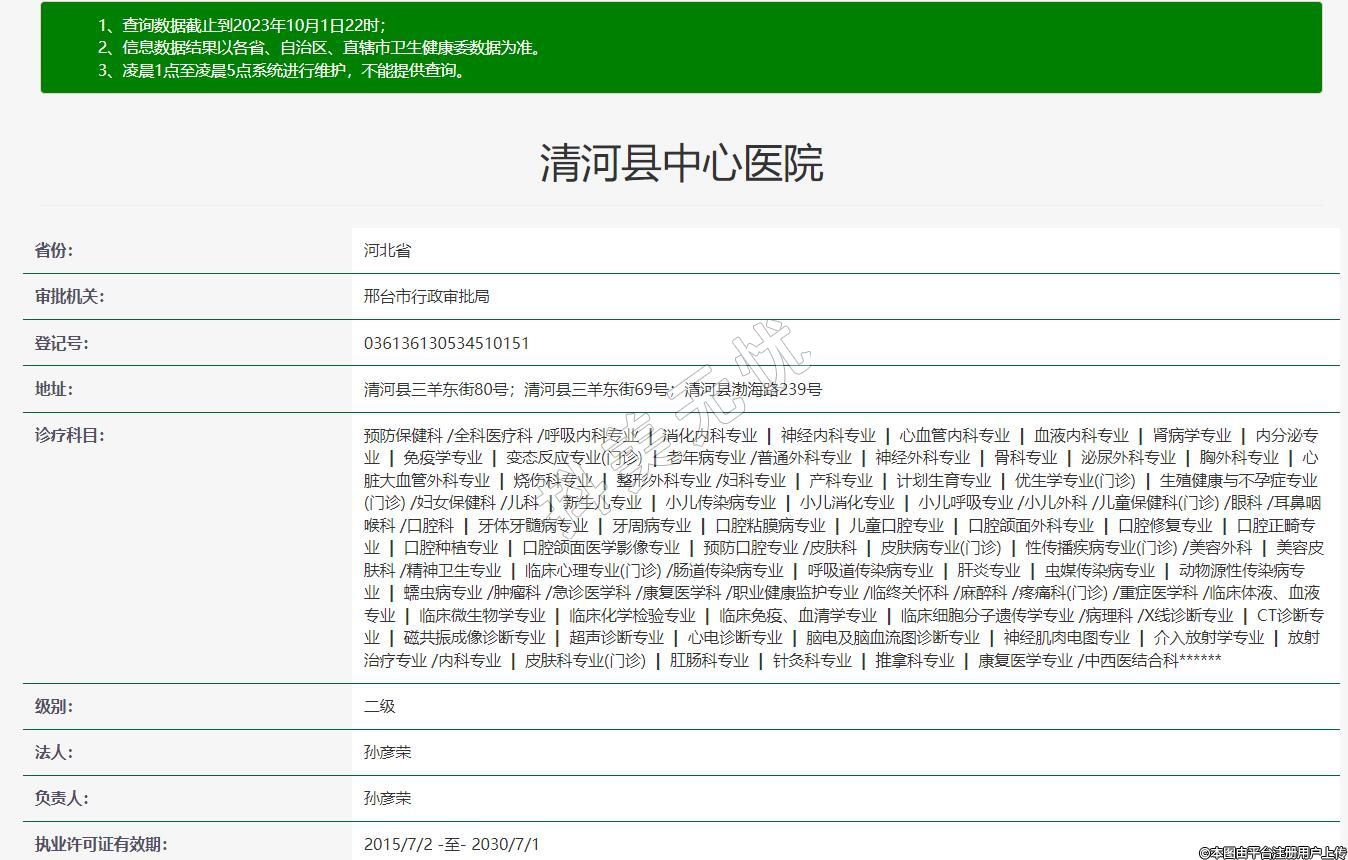Screen dimensions: 1348x860
Task: Click the 法人 row label
Action: click(54, 752)
